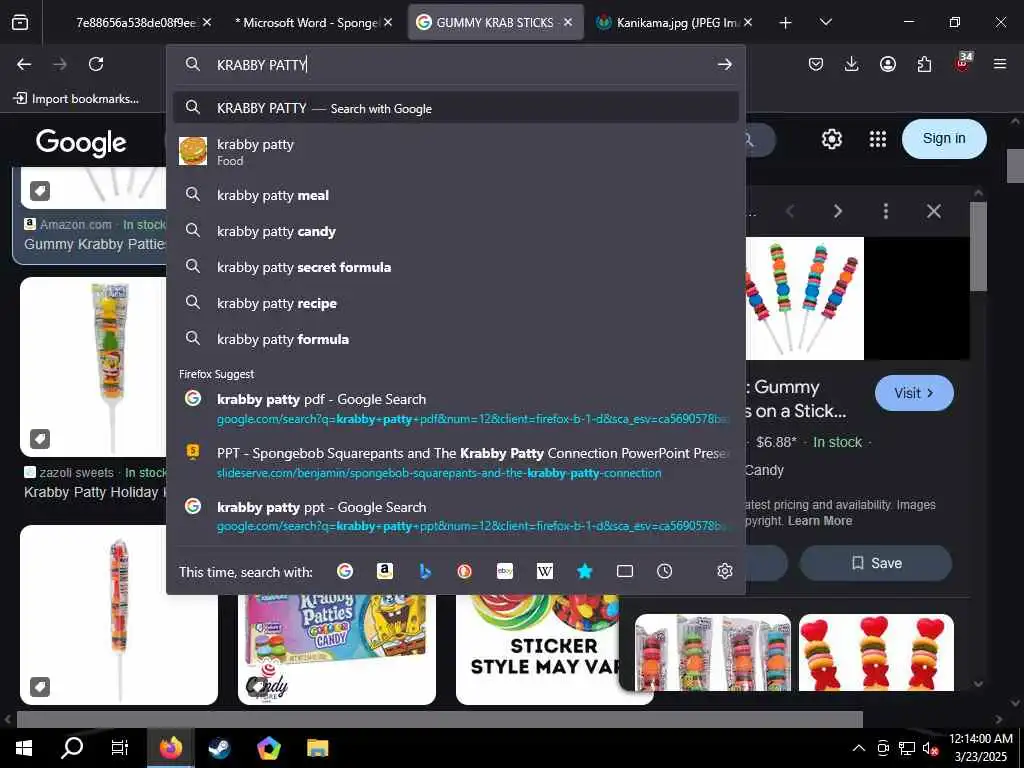Search history with the clock icon
This screenshot has width=1024, height=768.
[664, 571]
